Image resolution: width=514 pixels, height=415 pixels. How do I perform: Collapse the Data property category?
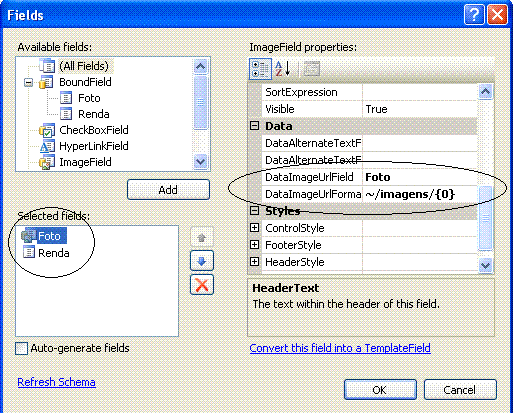coord(254,126)
